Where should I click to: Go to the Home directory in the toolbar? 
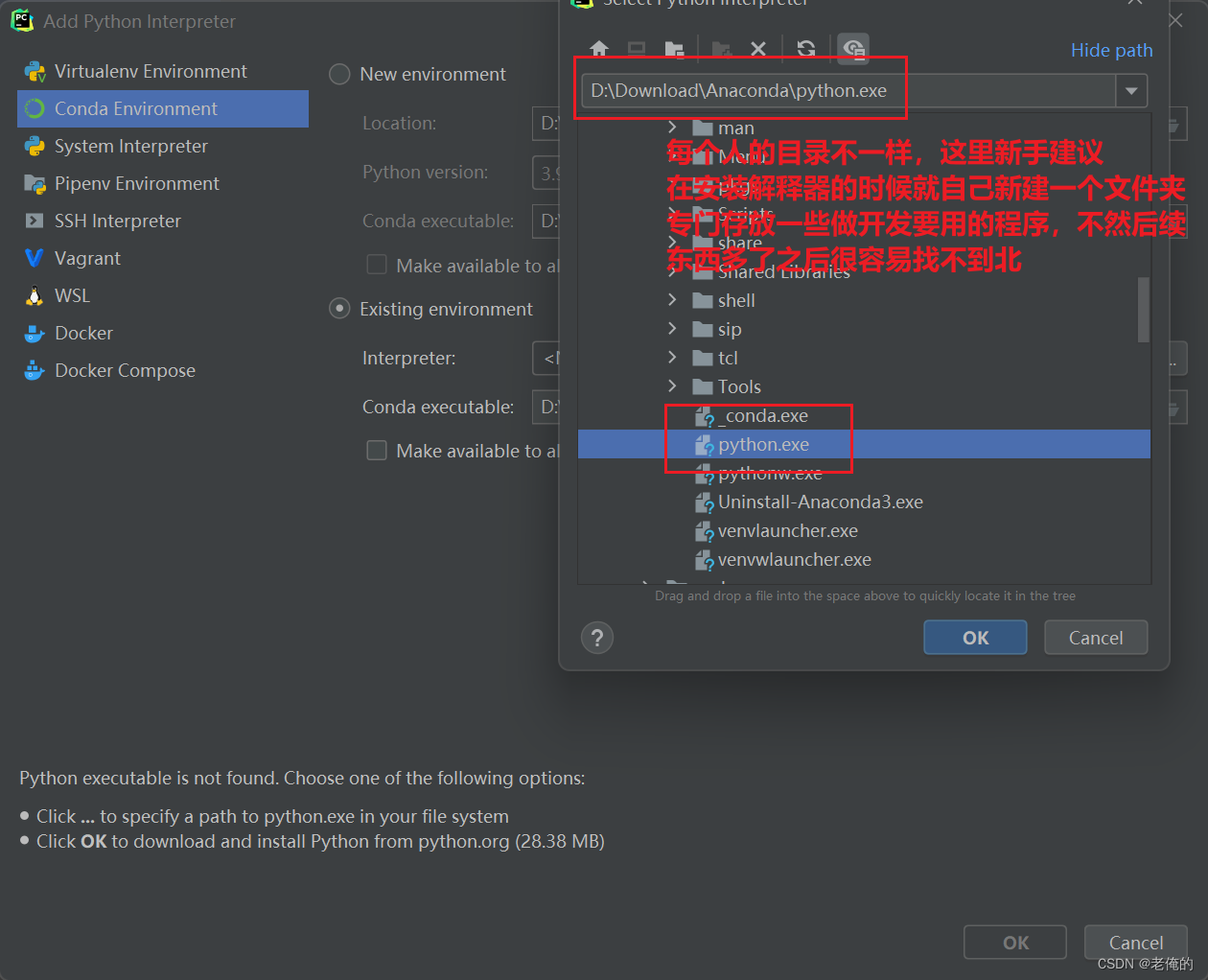(599, 49)
